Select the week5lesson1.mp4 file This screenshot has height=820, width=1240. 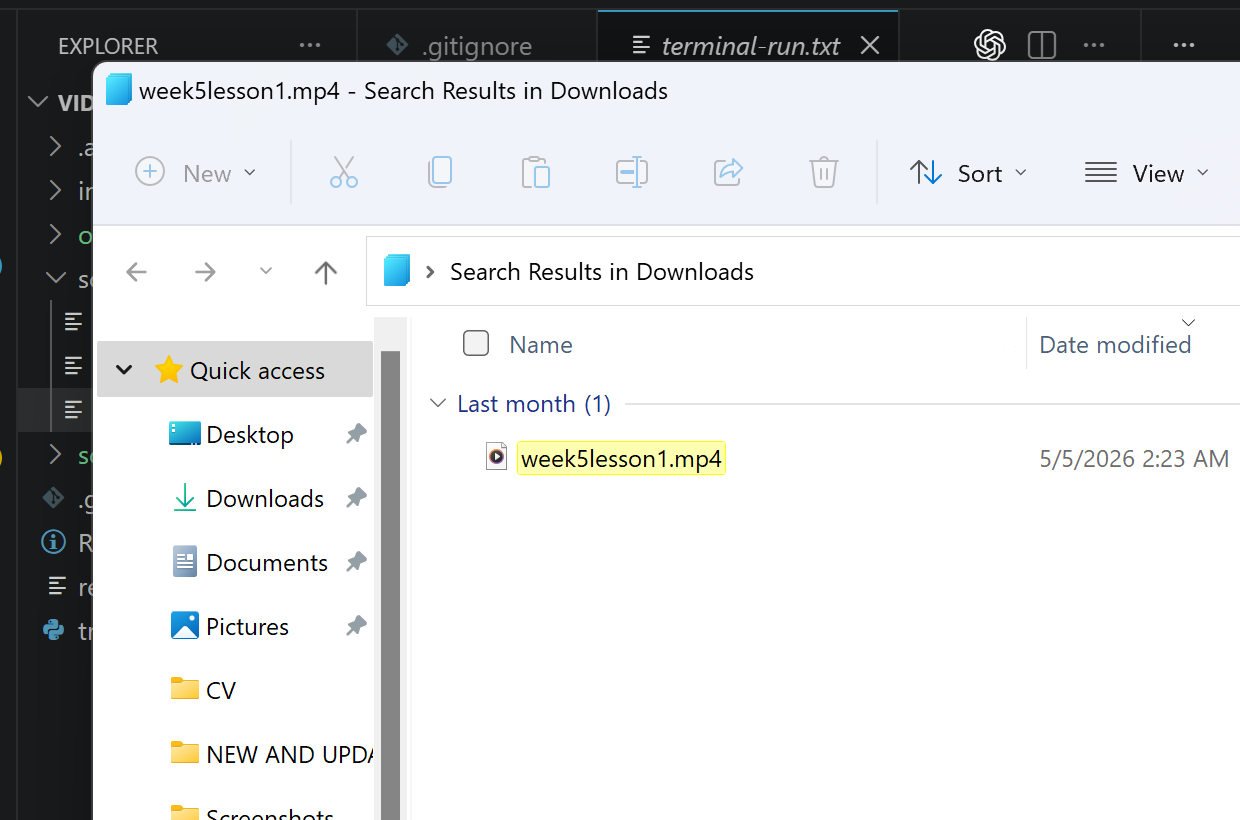pyautogui.click(x=621, y=459)
